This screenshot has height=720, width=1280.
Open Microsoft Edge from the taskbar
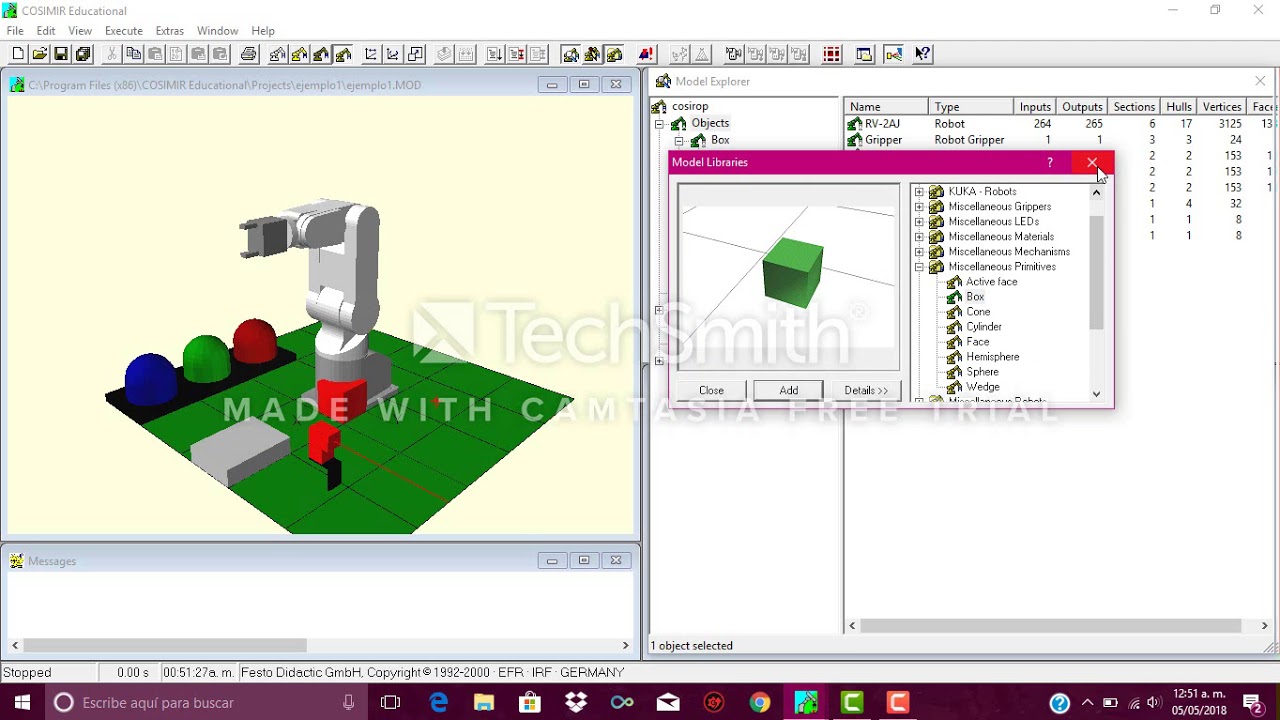tap(438, 703)
